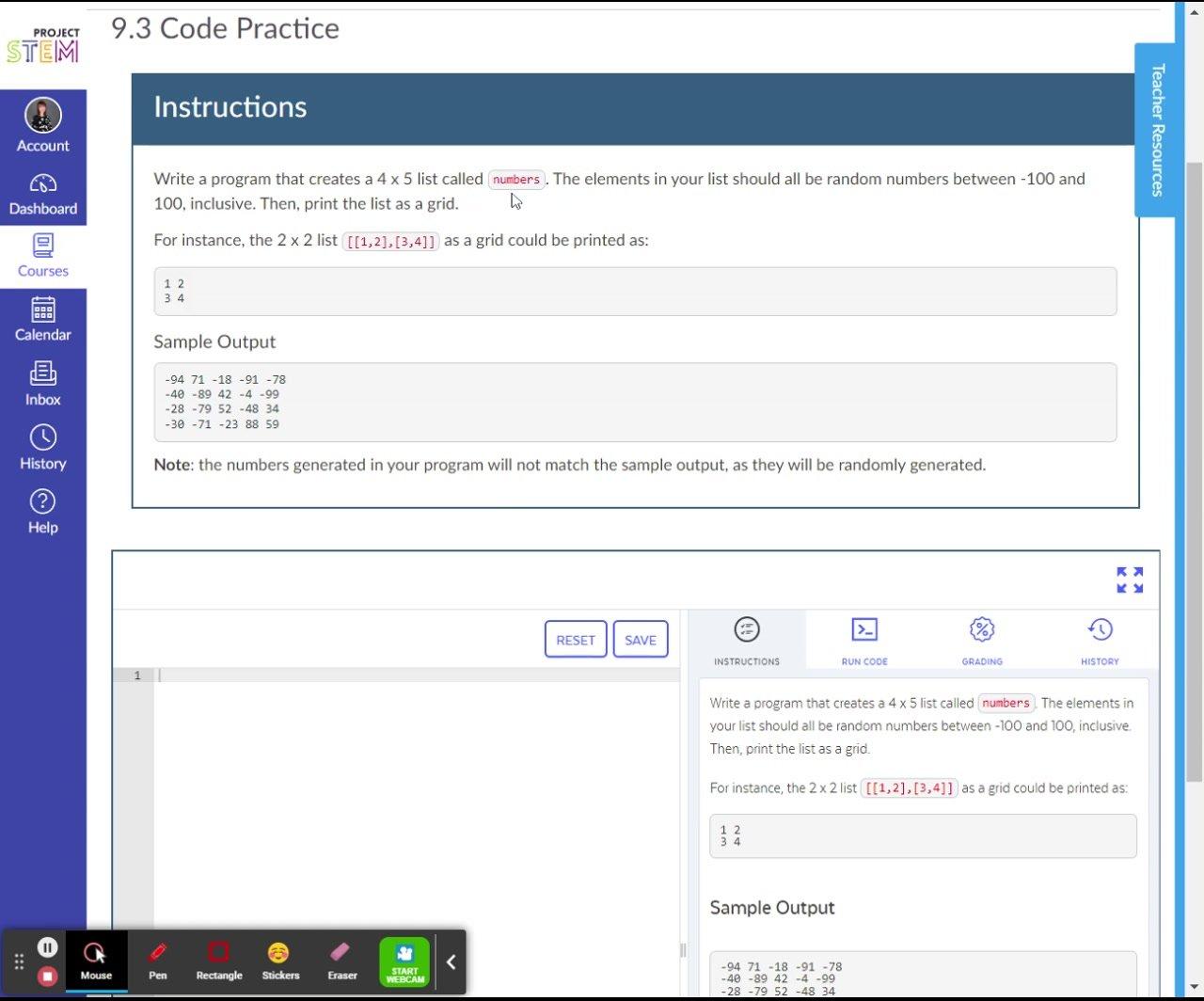The width and height of the screenshot is (1204, 1001).
Task: Click the Reset button
Action: [x=576, y=640]
